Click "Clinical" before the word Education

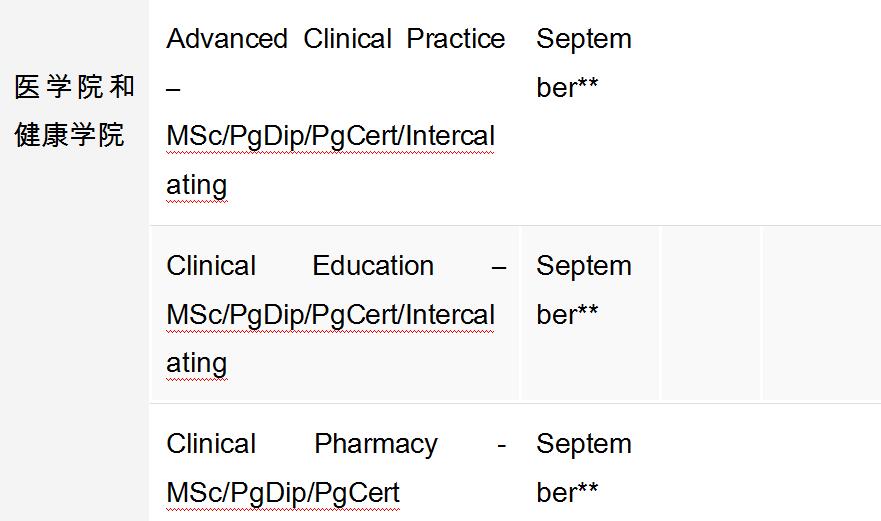coord(211,266)
